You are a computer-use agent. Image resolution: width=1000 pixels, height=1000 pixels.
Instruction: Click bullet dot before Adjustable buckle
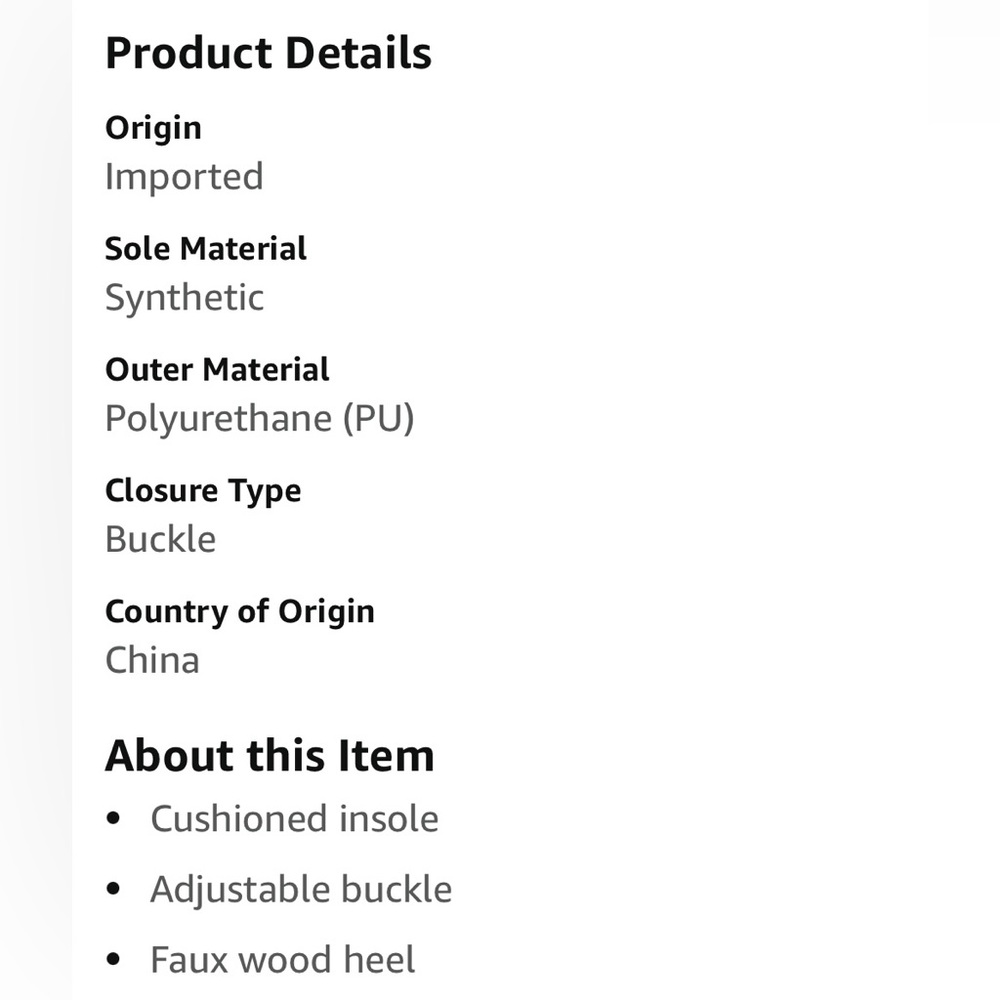click(x=114, y=888)
